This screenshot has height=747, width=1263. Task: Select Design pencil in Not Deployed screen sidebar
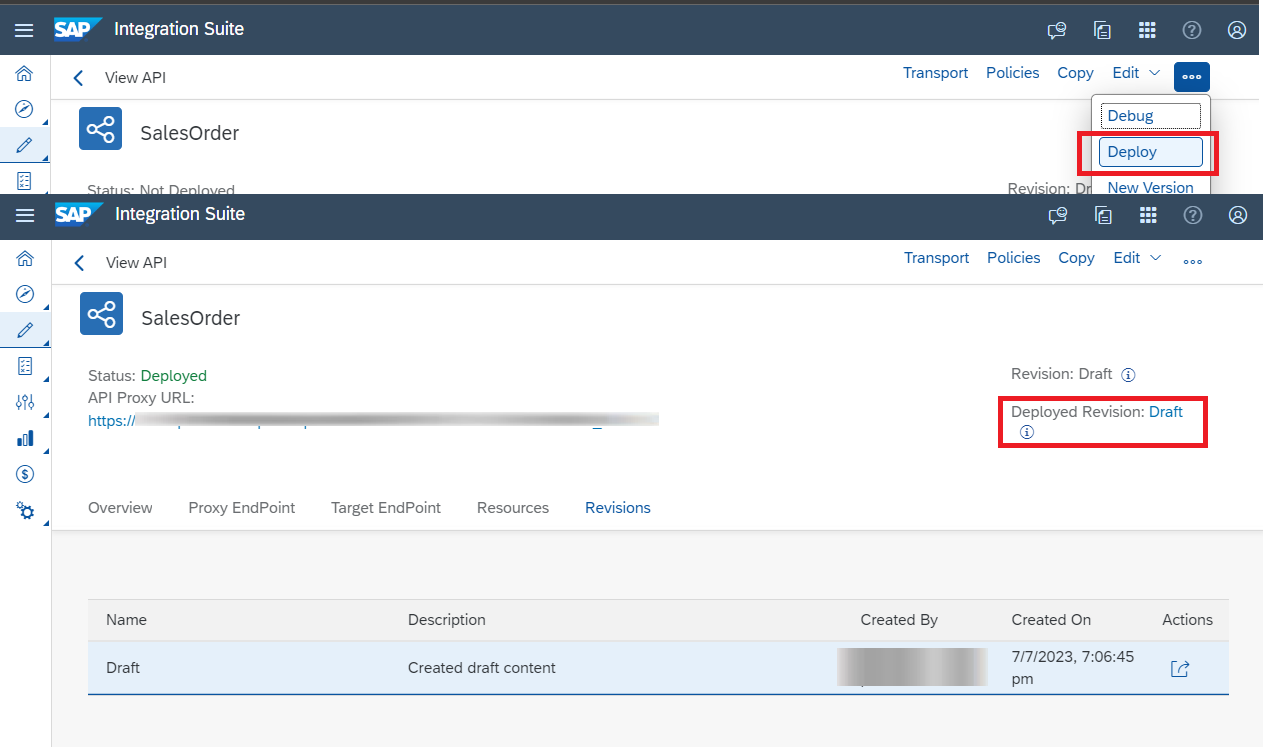24,145
